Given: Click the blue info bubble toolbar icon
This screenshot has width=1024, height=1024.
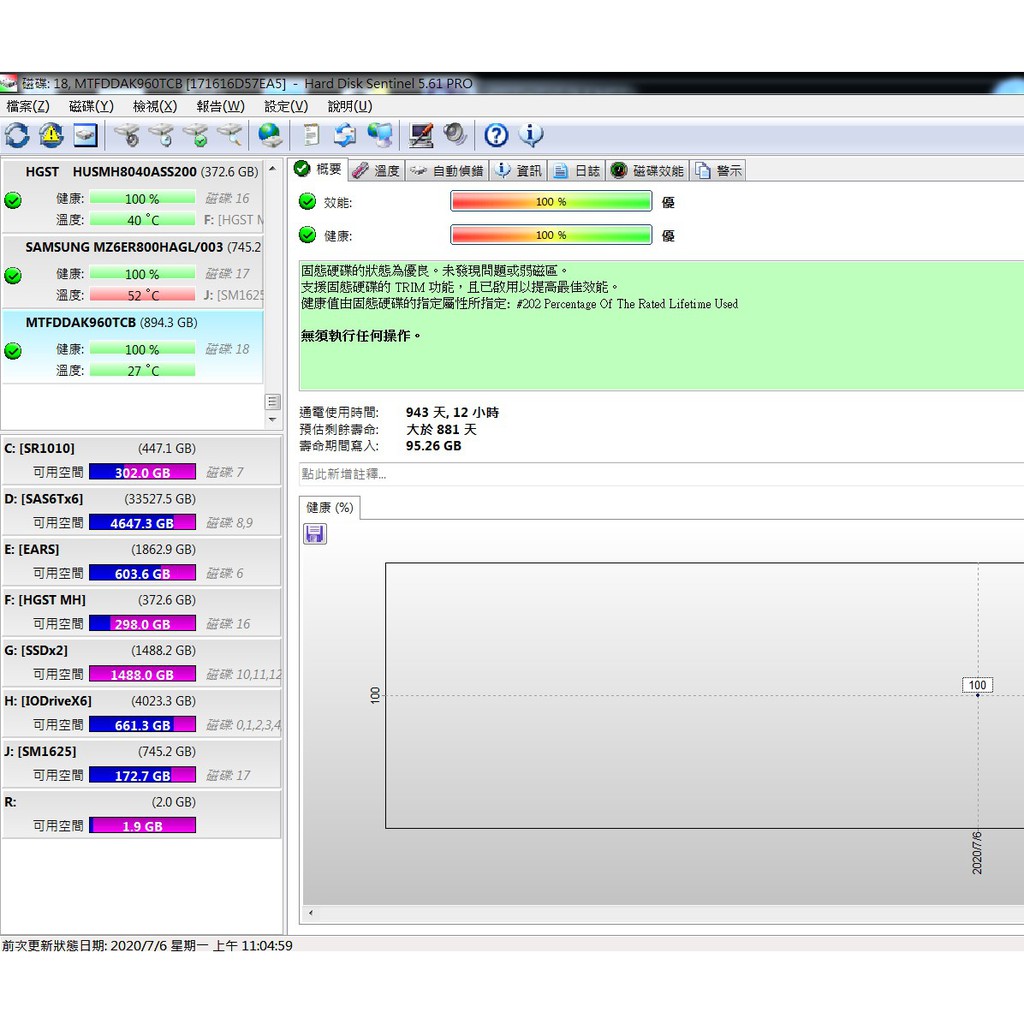Looking at the screenshot, I should coord(531,135).
